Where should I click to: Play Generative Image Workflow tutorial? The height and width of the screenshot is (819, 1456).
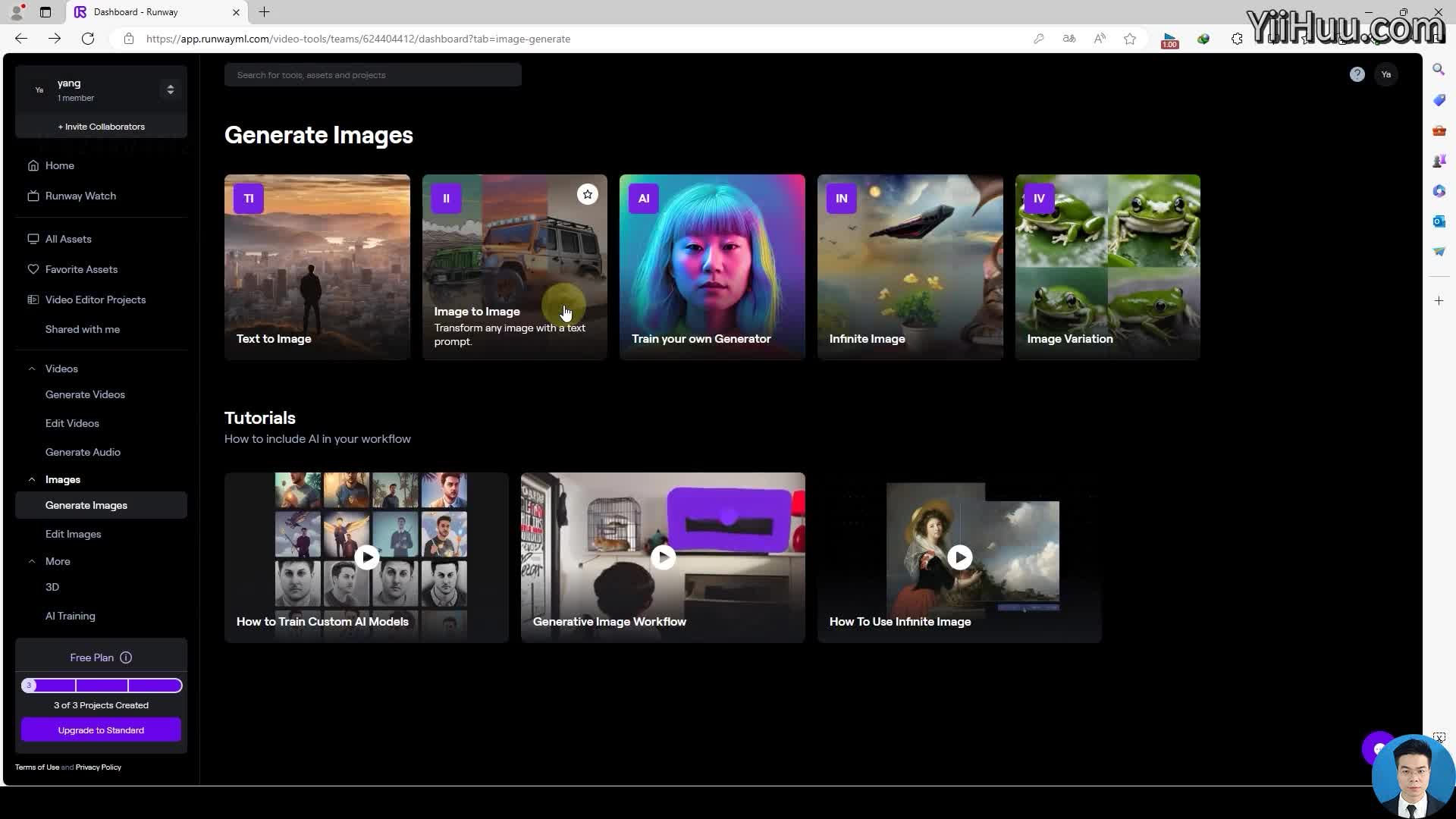[664, 557]
